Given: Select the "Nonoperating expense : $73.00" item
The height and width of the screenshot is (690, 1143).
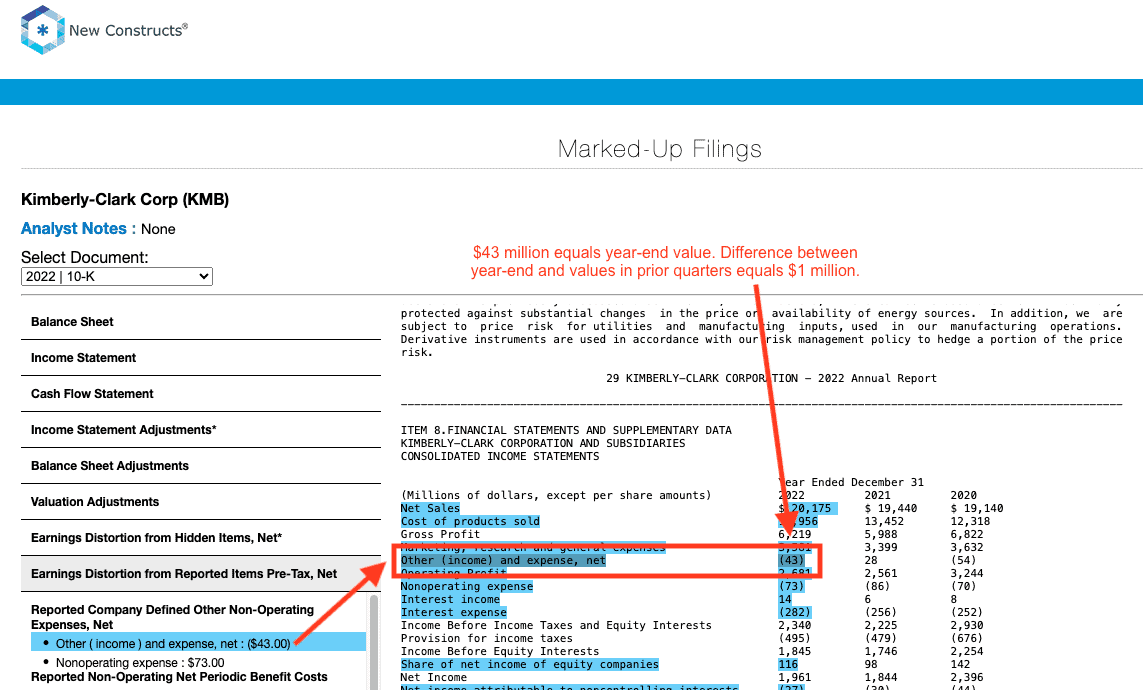Looking at the screenshot, I should coord(140,663).
